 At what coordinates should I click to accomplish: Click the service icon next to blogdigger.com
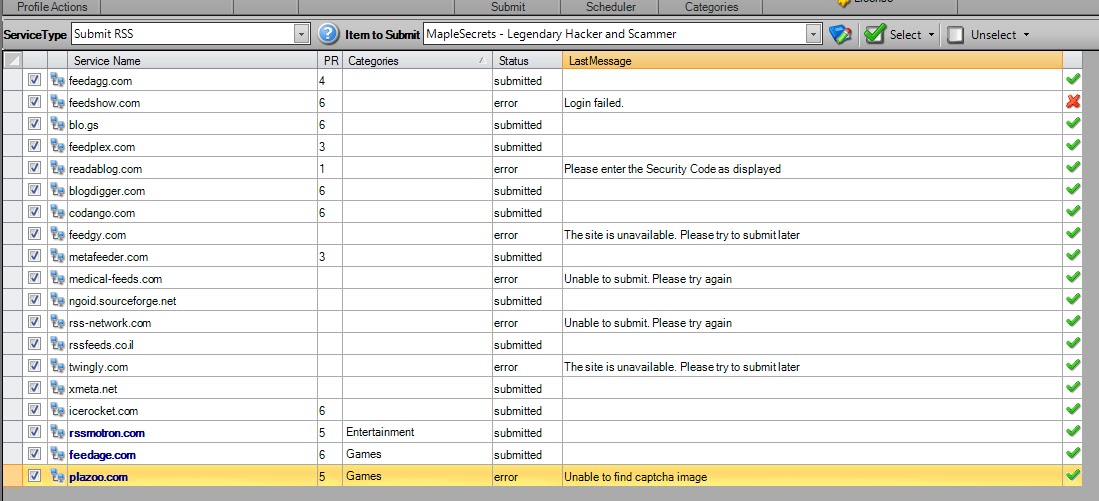(x=57, y=191)
